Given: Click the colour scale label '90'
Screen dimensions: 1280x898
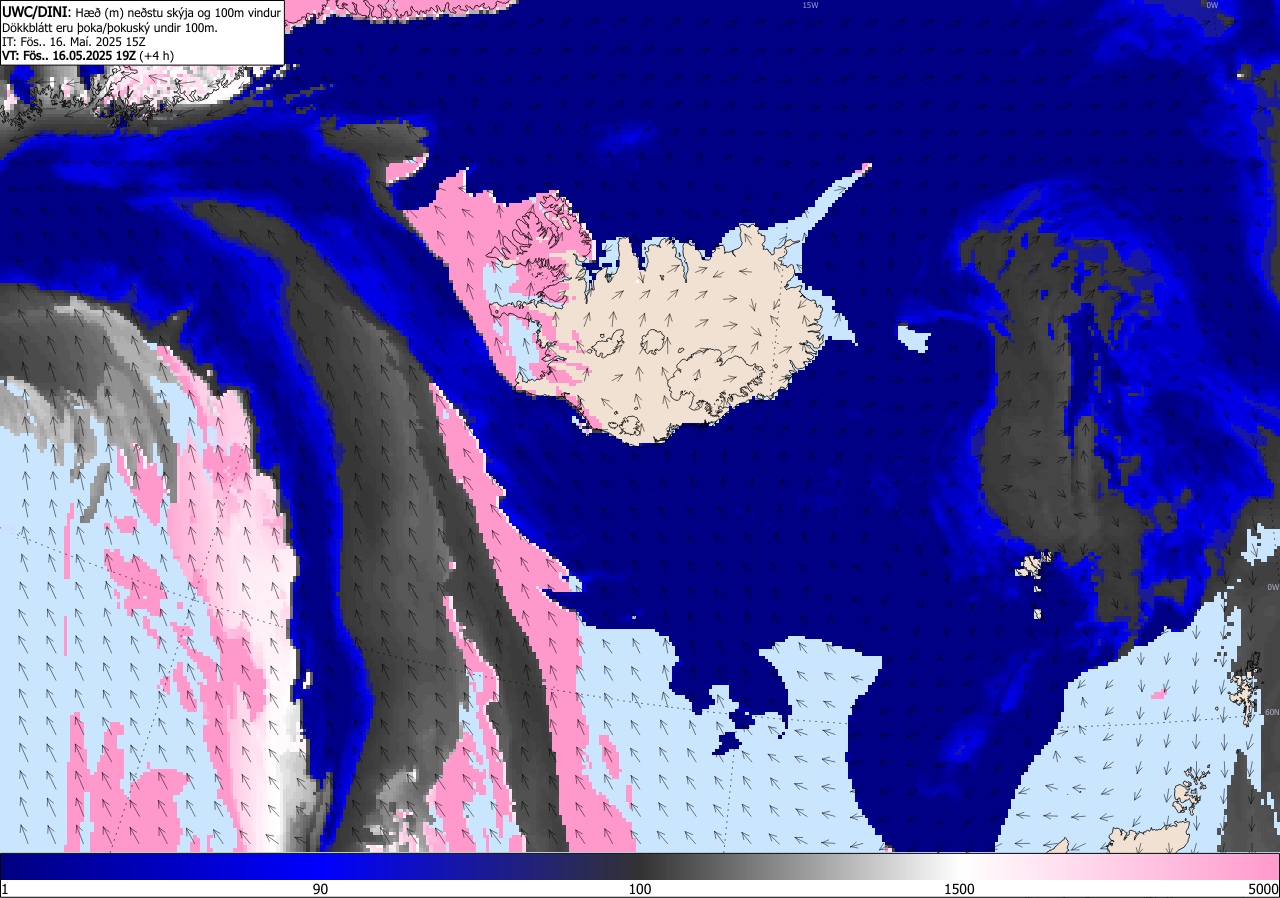Looking at the screenshot, I should (320, 889).
